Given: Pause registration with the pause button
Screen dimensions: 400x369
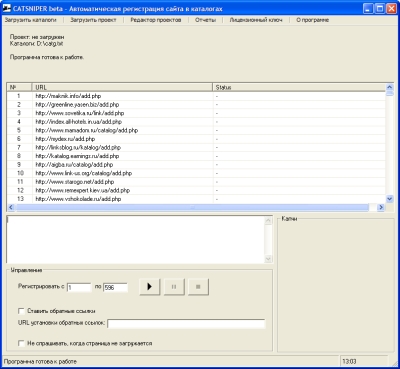Looking at the screenshot, I should (174, 287).
